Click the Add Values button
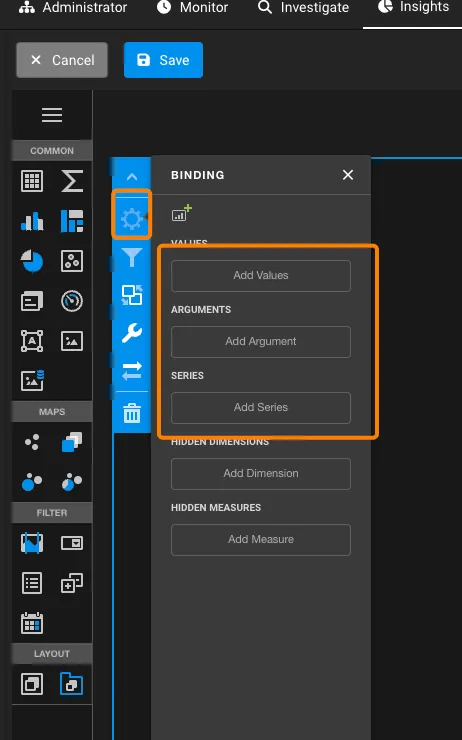 [261, 276]
